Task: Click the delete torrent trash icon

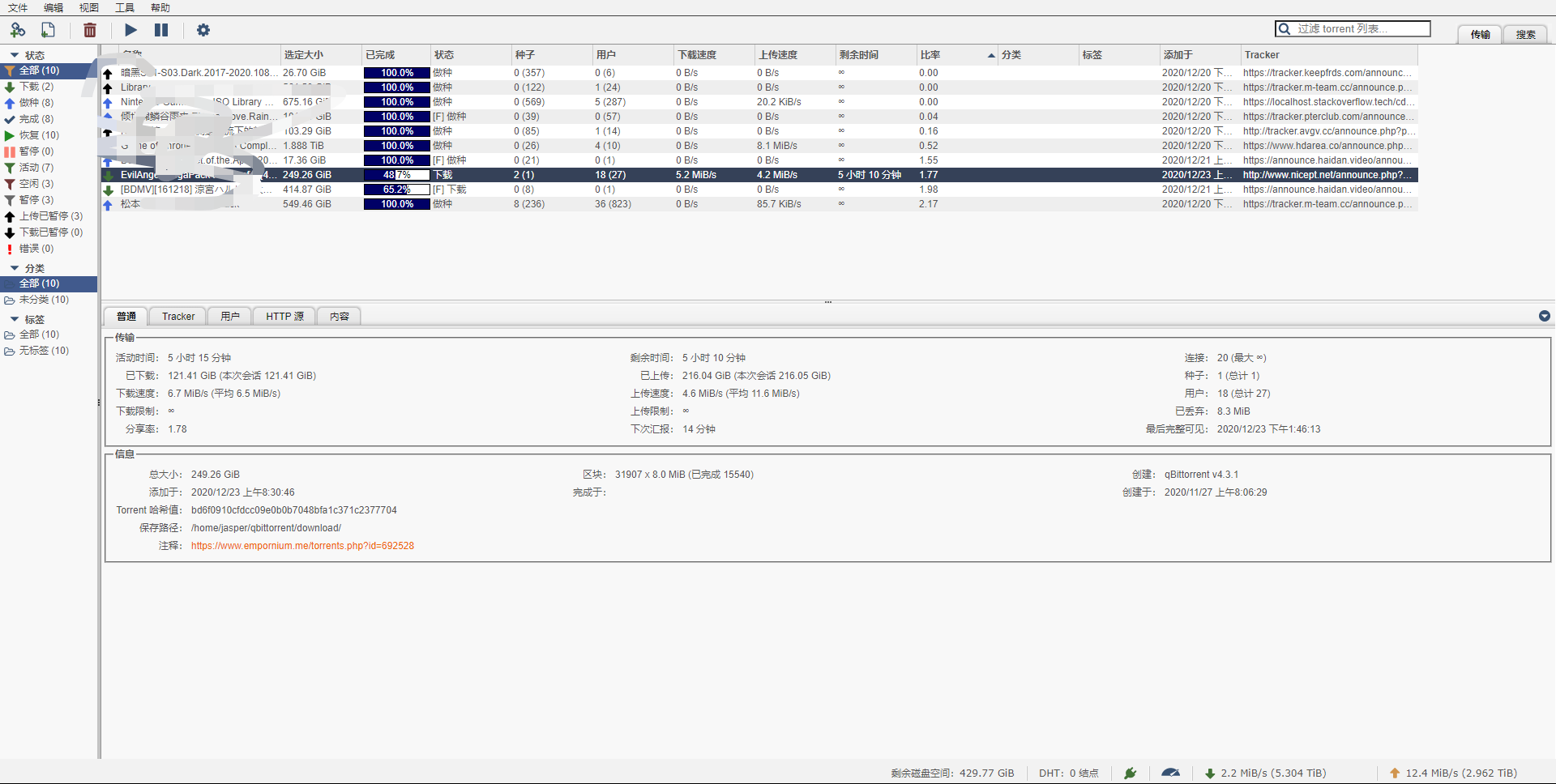Action: click(90, 30)
